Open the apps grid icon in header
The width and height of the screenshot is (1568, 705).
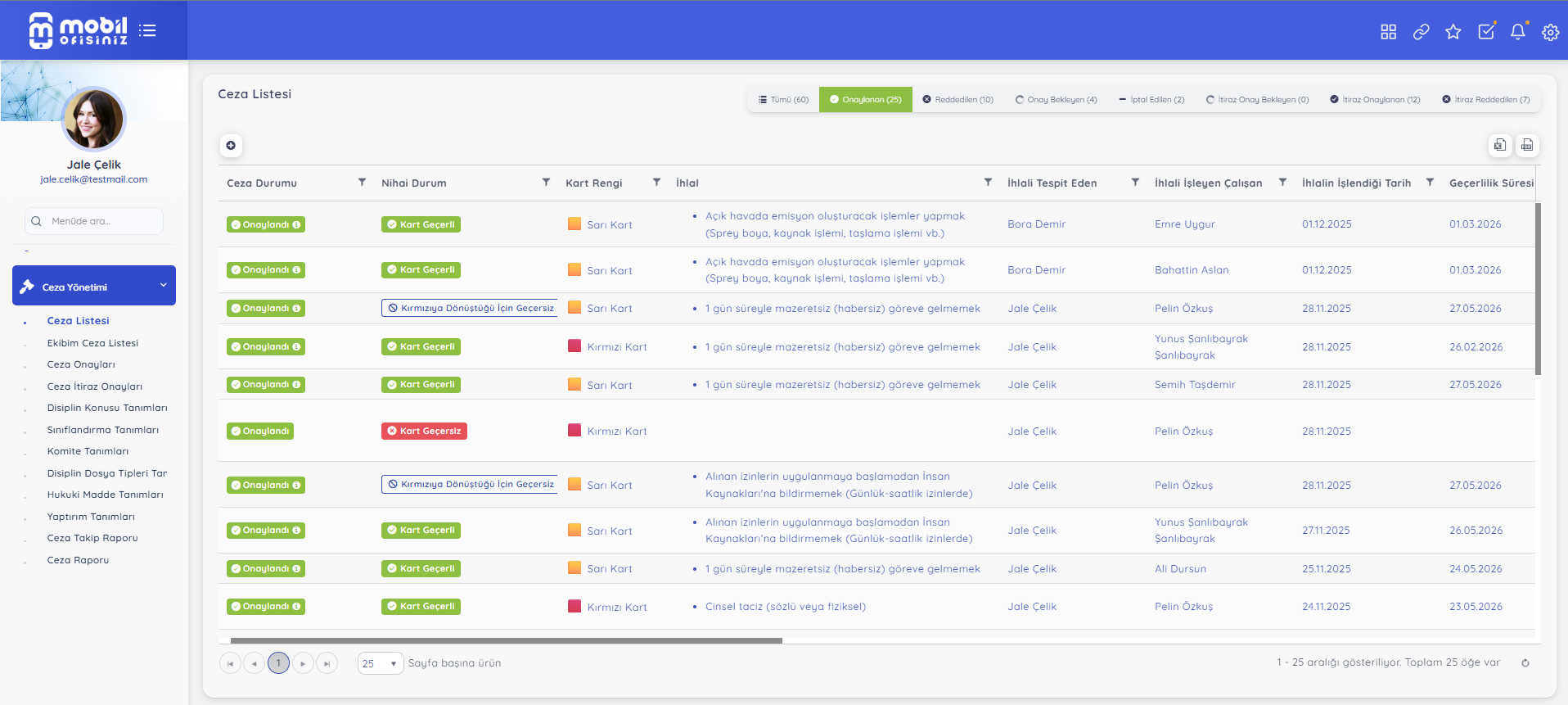tap(1388, 32)
